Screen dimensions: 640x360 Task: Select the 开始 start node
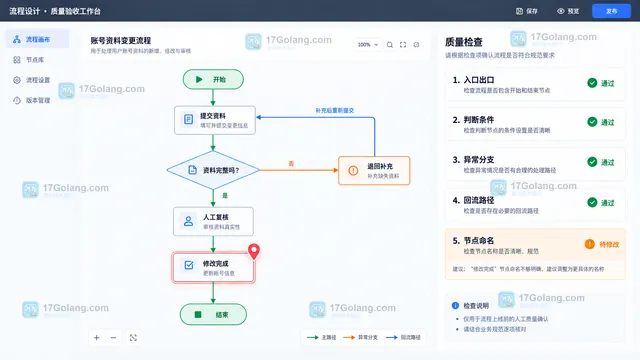(213, 79)
